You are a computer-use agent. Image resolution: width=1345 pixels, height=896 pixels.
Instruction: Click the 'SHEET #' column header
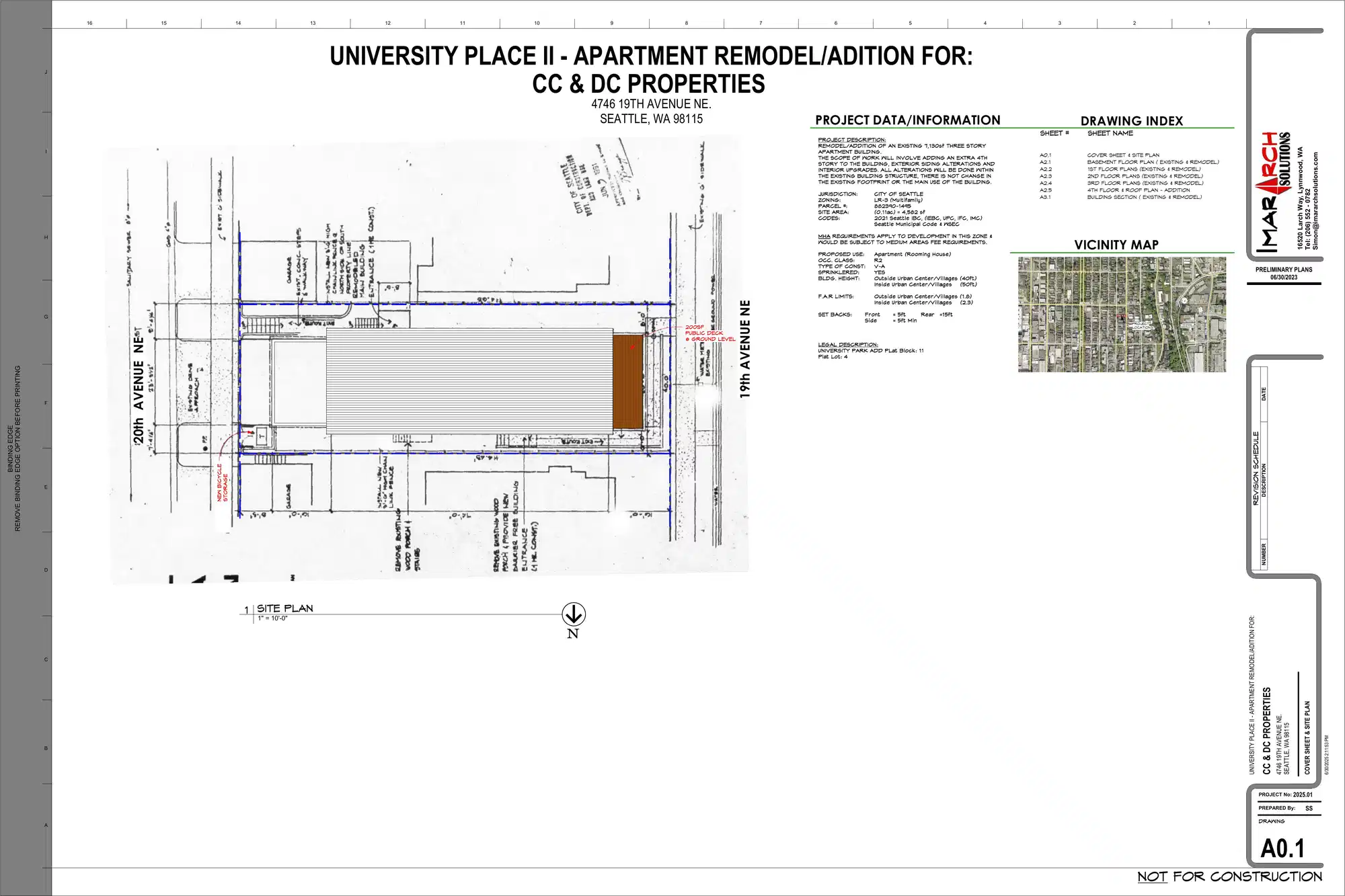pos(1054,133)
